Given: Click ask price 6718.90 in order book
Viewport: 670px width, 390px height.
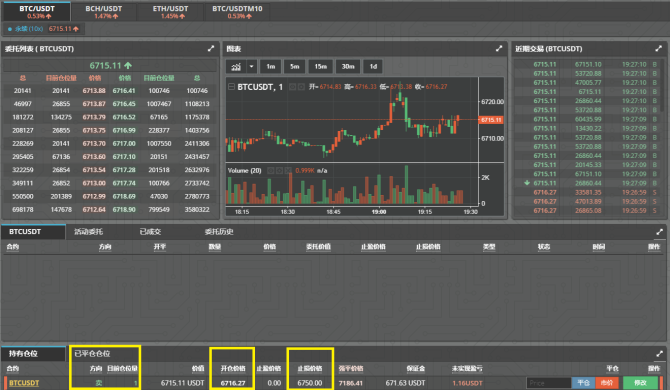Looking at the screenshot, I should pyautogui.click(x=124, y=210).
